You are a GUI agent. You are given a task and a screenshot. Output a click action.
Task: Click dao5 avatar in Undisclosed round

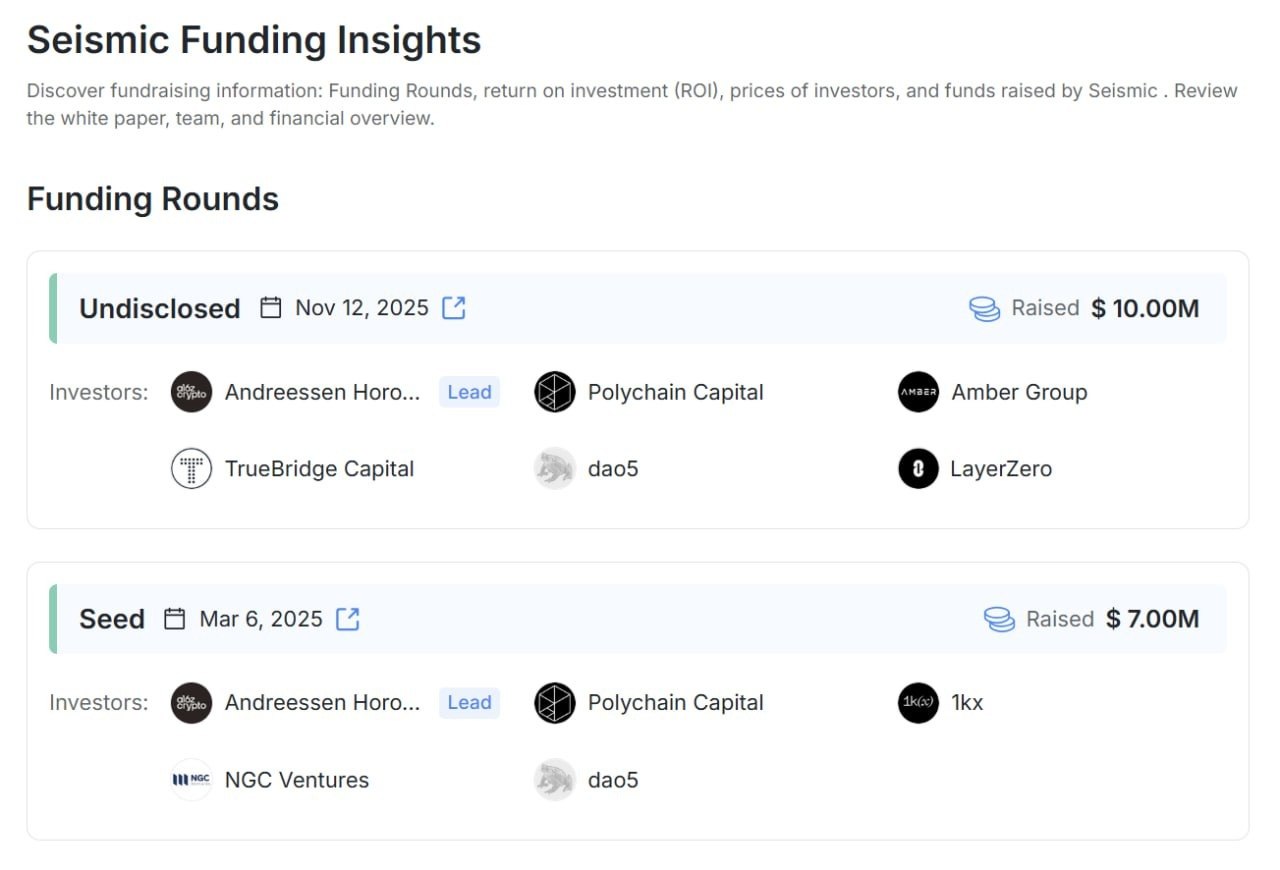(x=555, y=468)
